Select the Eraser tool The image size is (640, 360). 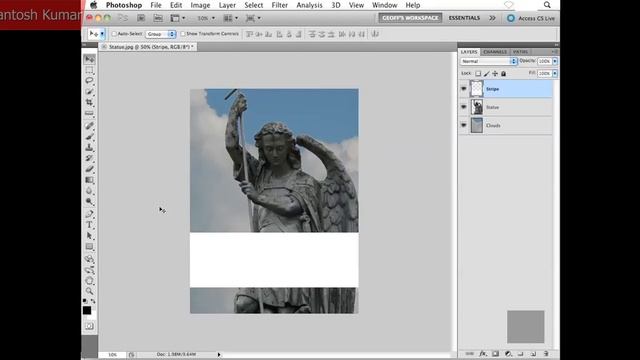(x=89, y=169)
